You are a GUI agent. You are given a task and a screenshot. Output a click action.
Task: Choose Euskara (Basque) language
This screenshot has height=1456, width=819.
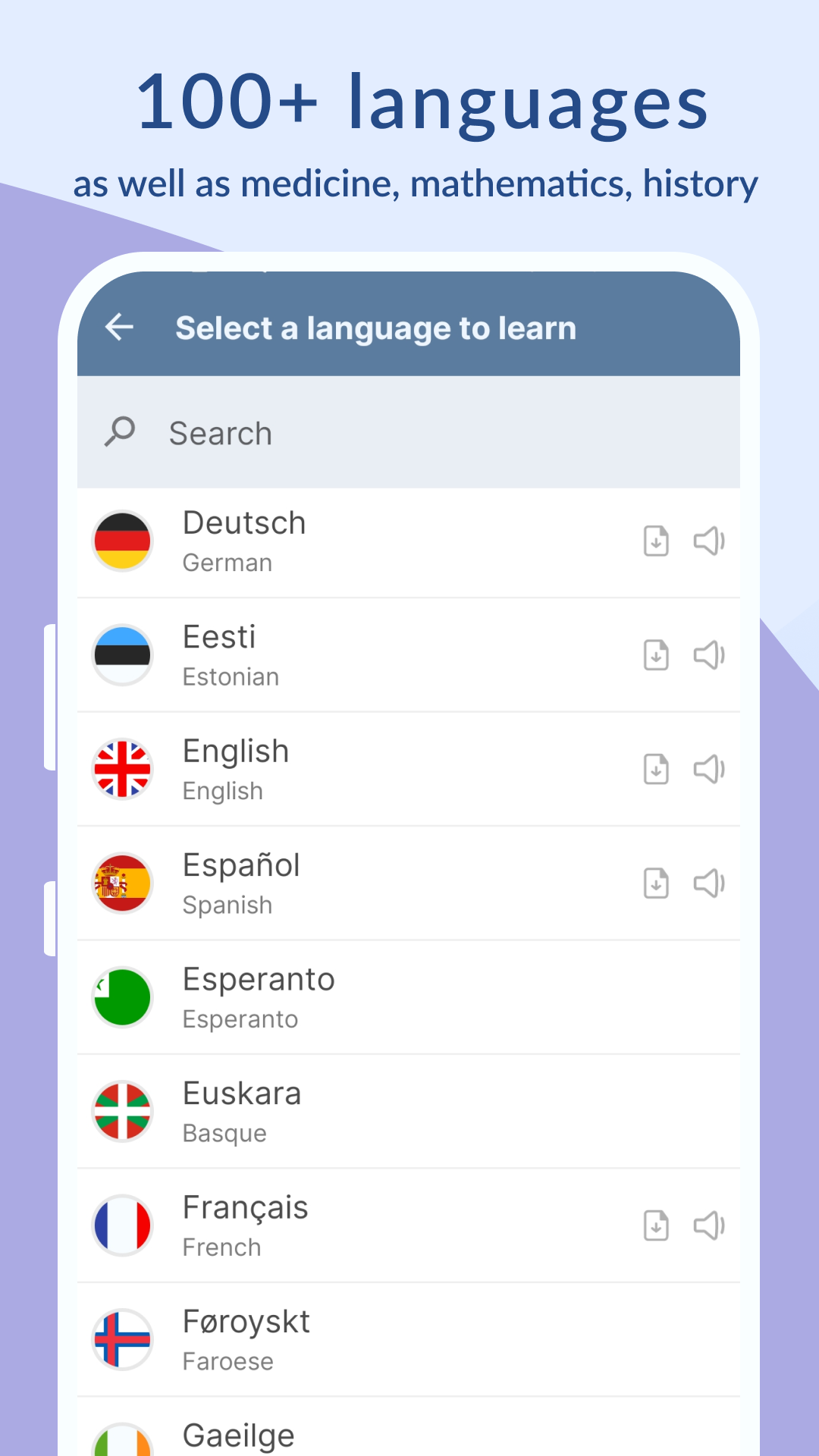[409, 1112]
